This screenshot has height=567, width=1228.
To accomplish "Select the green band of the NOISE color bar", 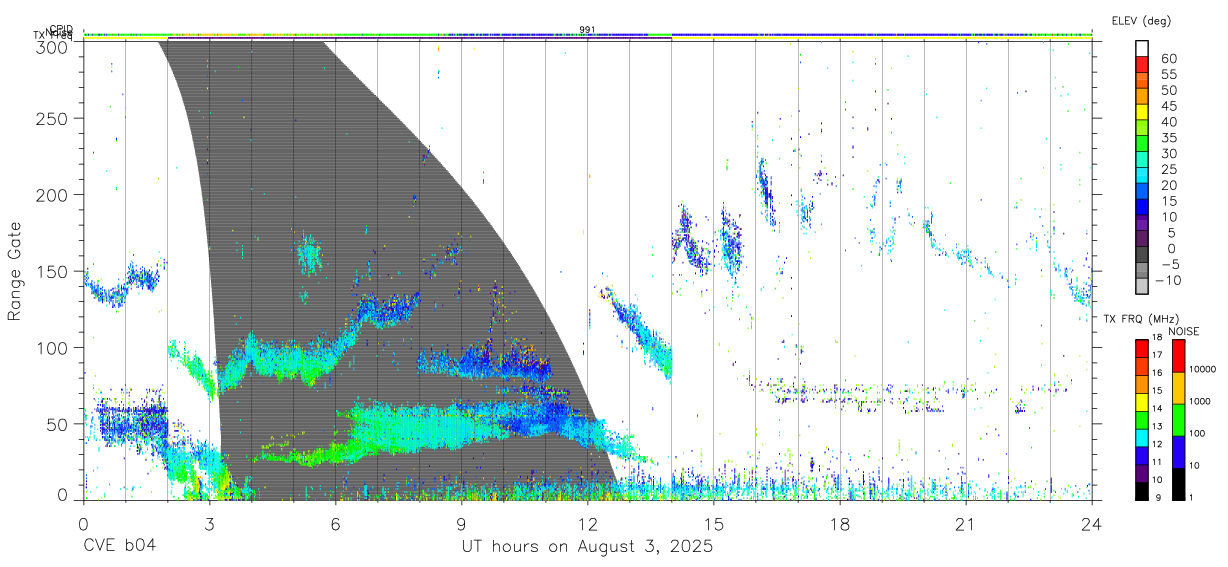I will tap(1179, 420).
